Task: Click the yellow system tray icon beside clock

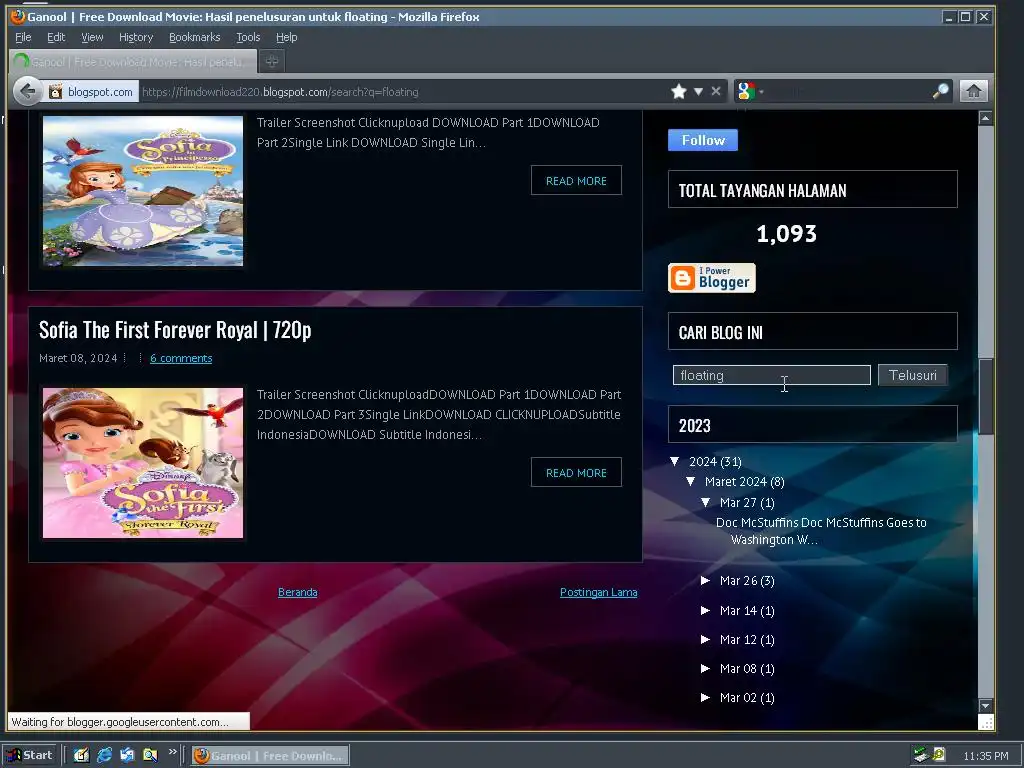Action: point(939,755)
